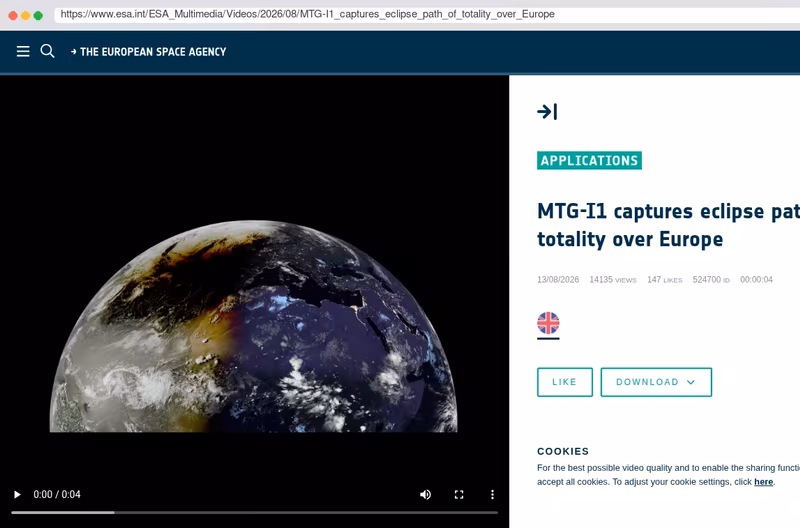800x528 pixels.
Task: Click the 00:00:04 duration value
Action: [x=756, y=280]
